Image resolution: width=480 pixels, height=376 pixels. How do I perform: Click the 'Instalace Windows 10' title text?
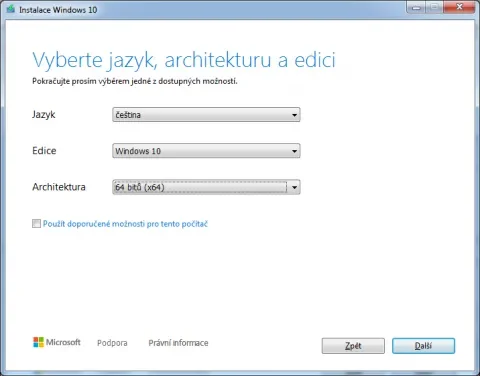[58, 10]
